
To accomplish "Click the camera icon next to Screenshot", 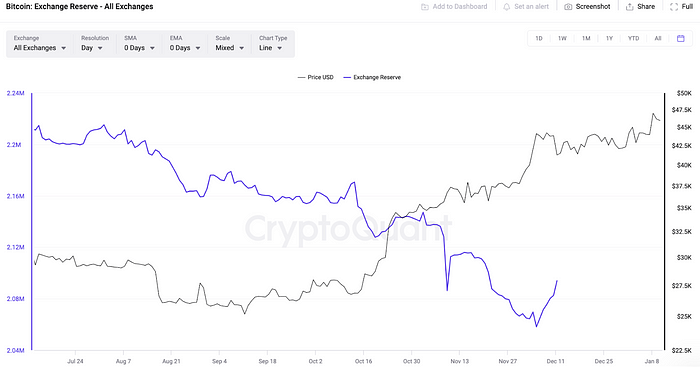I will click(x=568, y=7).
